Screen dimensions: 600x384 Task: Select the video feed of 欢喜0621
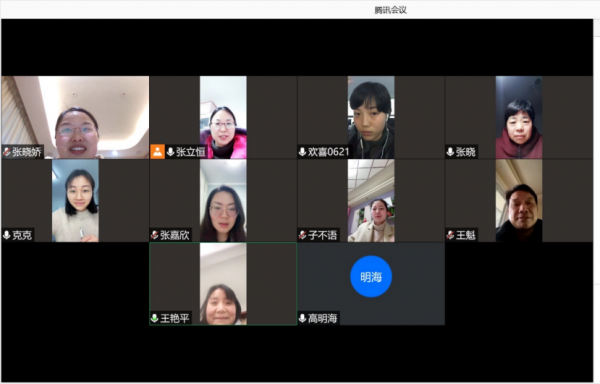pyautogui.click(x=371, y=117)
